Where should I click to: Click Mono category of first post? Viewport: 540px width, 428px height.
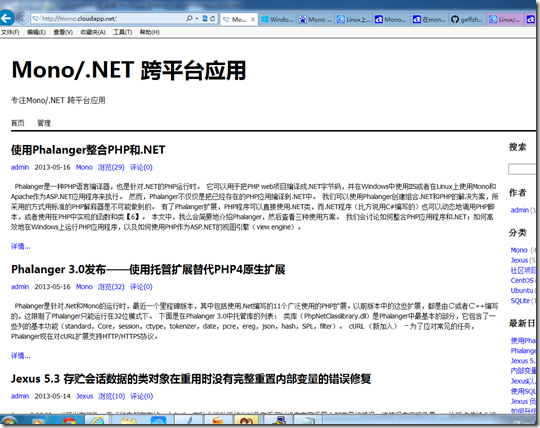tap(84, 167)
